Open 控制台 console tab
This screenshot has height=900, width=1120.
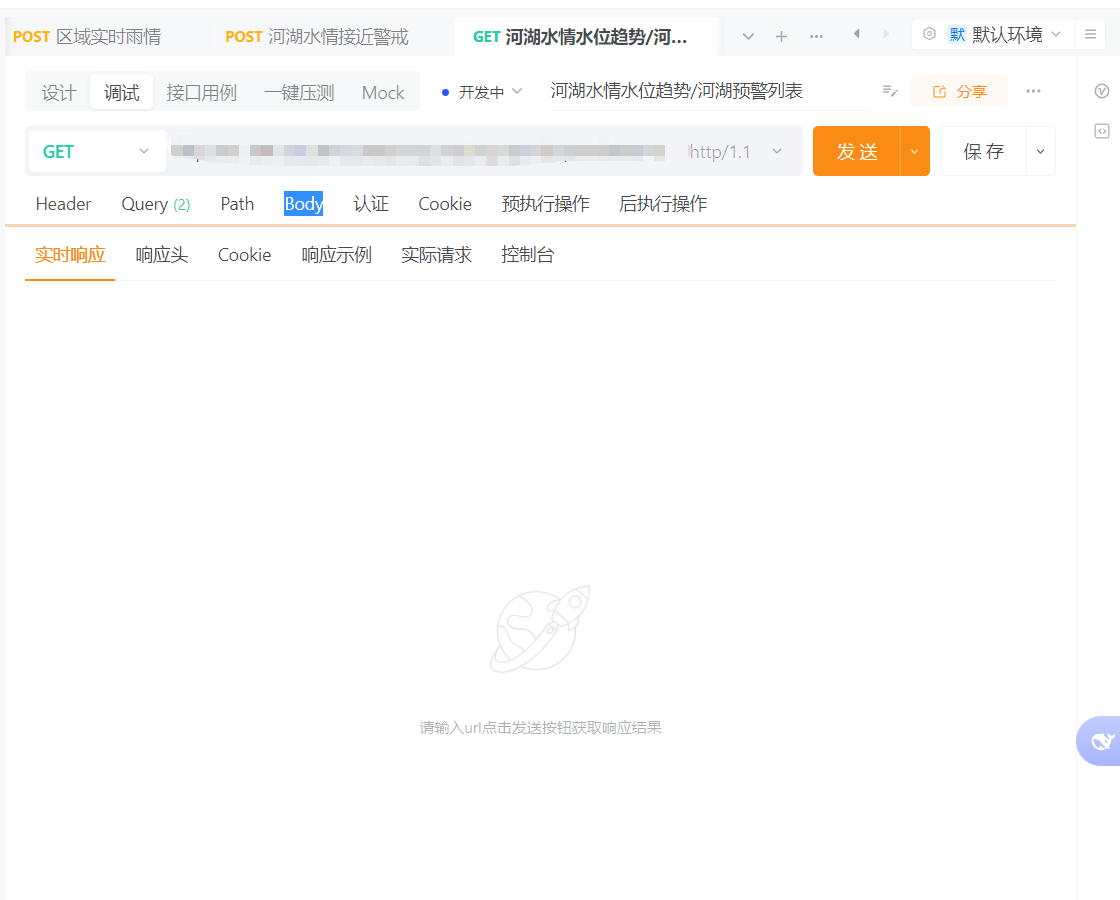(527, 255)
